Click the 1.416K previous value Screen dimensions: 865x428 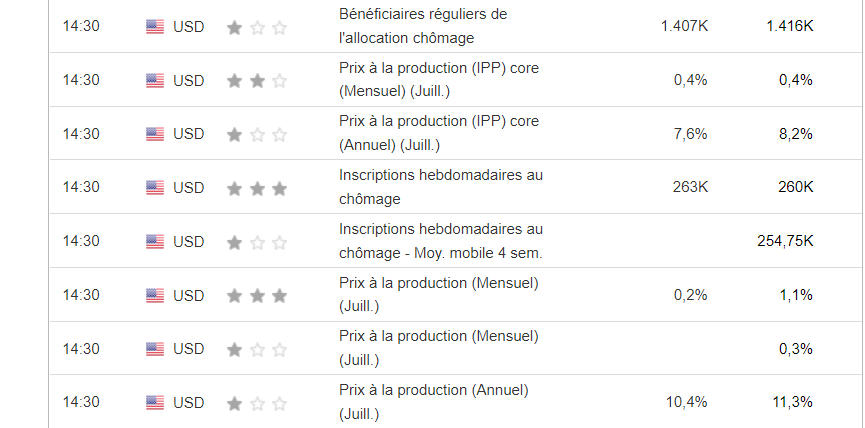(x=789, y=26)
